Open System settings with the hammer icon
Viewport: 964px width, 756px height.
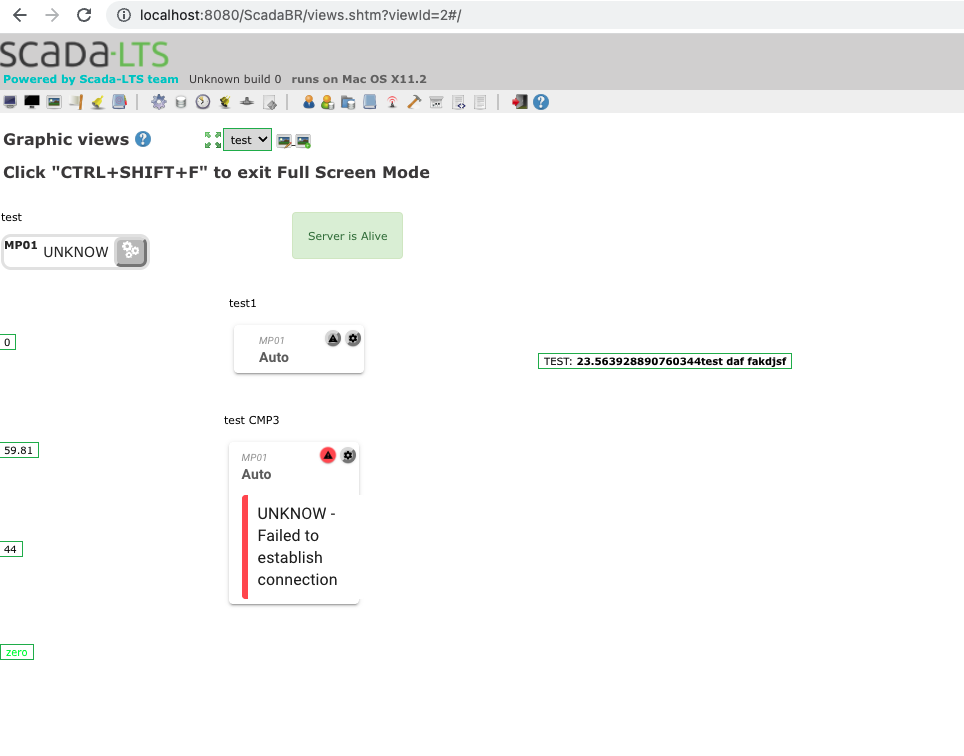(414, 101)
